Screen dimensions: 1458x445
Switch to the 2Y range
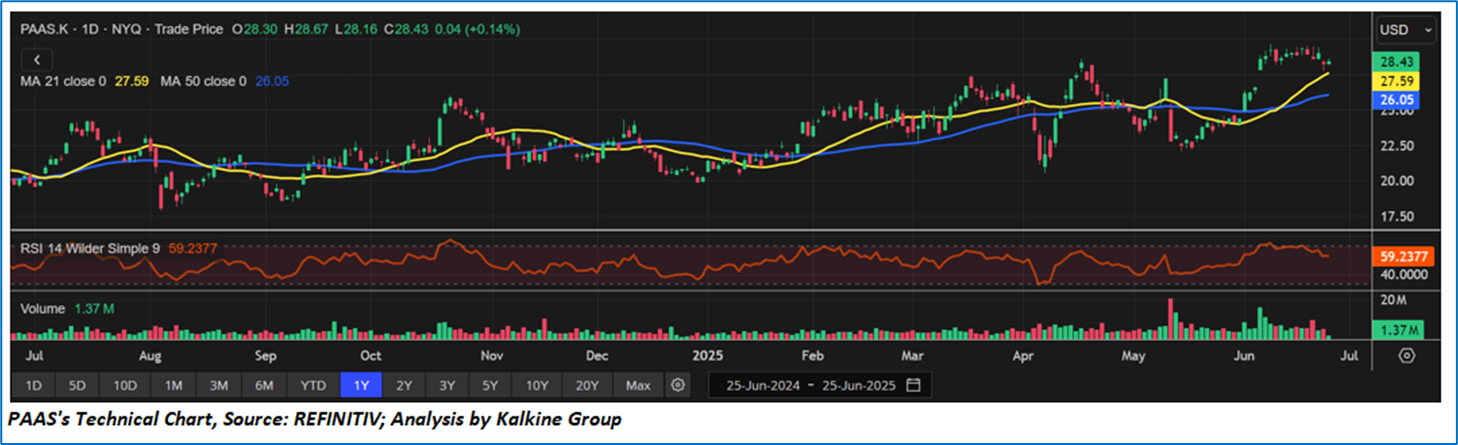[403, 385]
